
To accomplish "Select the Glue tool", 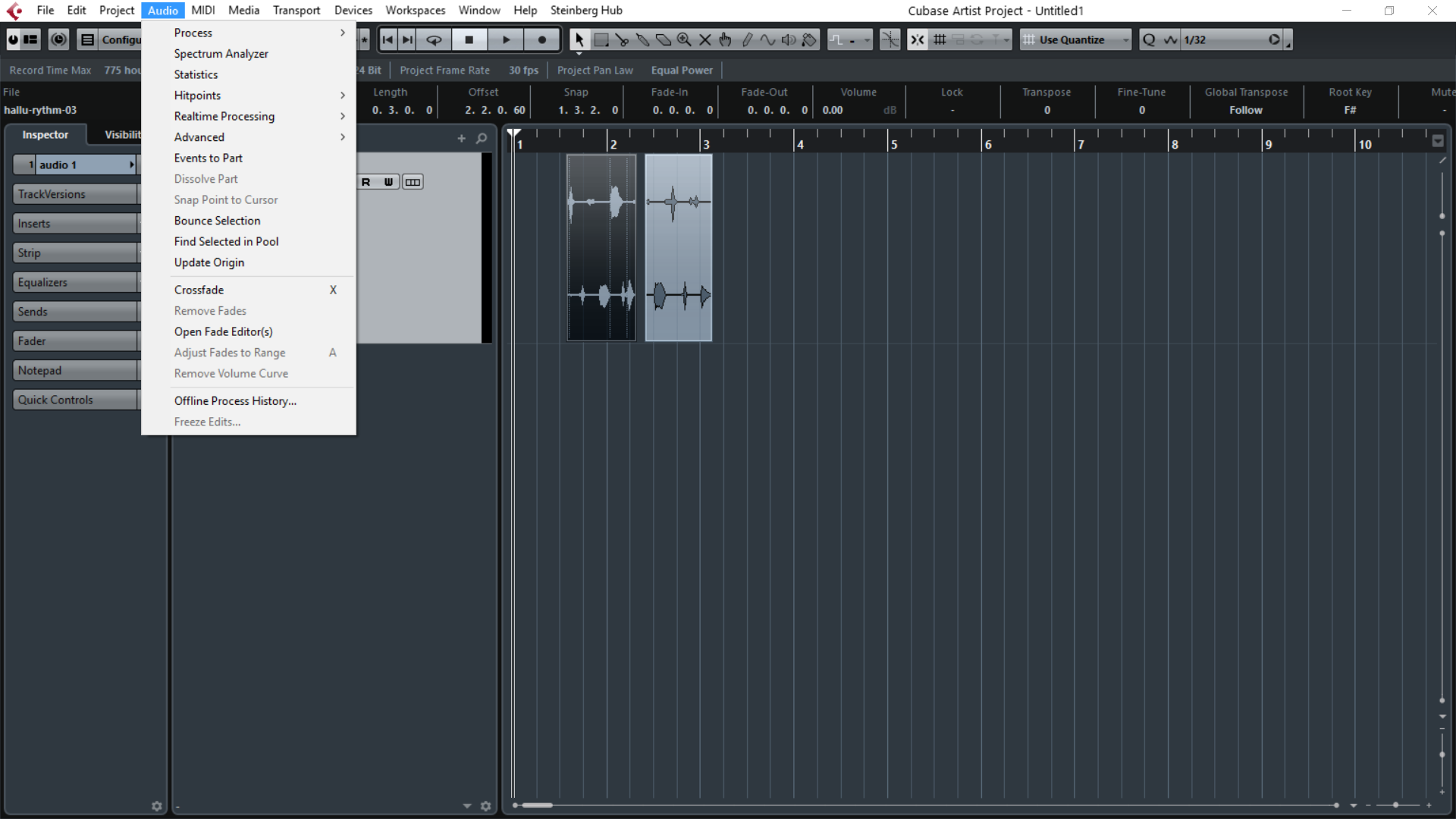I will pyautogui.click(x=642, y=39).
